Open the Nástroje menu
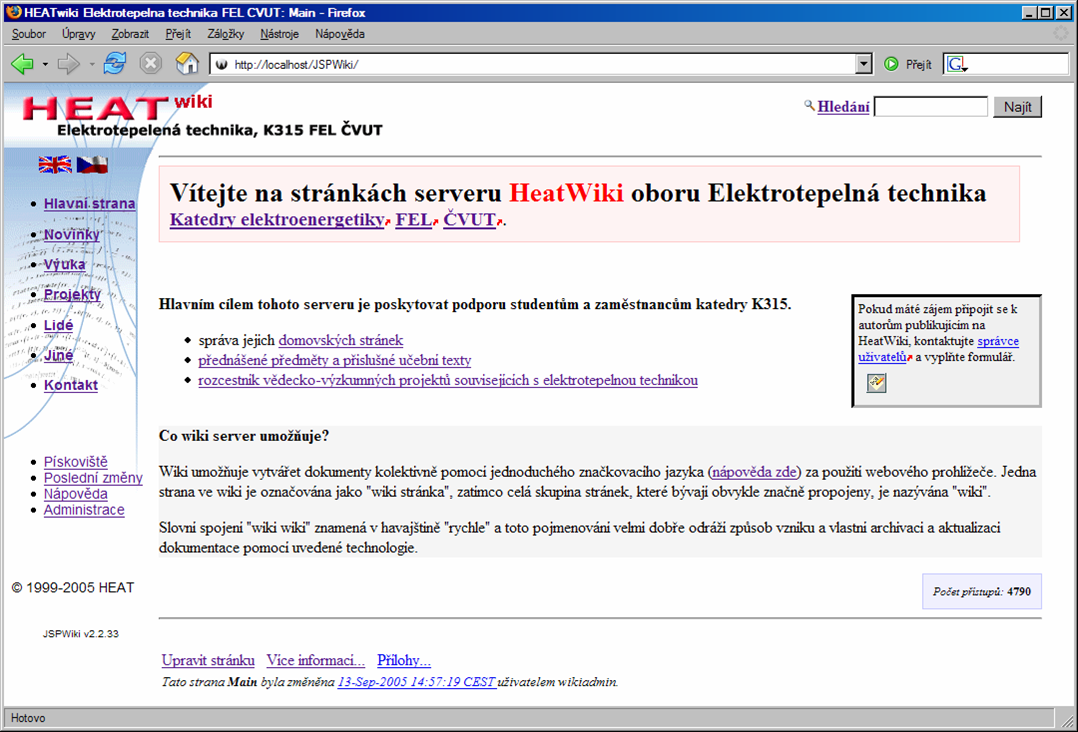The height and width of the screenshot is (732, 1078). click(279, 34)
